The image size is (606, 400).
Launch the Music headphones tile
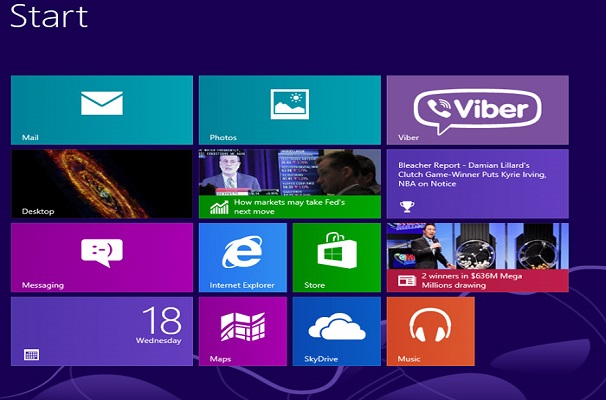430,331
